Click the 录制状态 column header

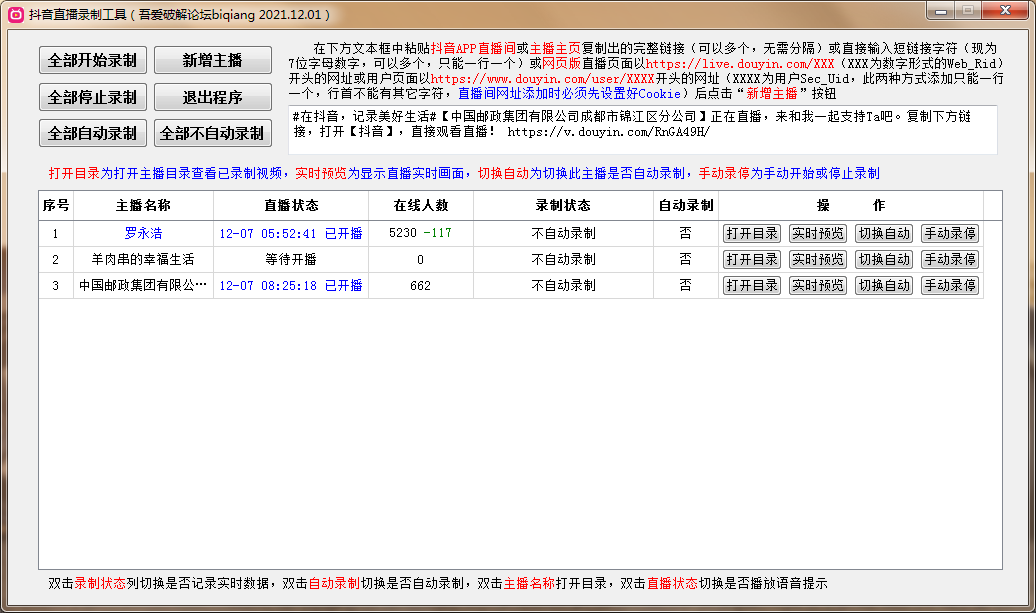click(563, 205)
